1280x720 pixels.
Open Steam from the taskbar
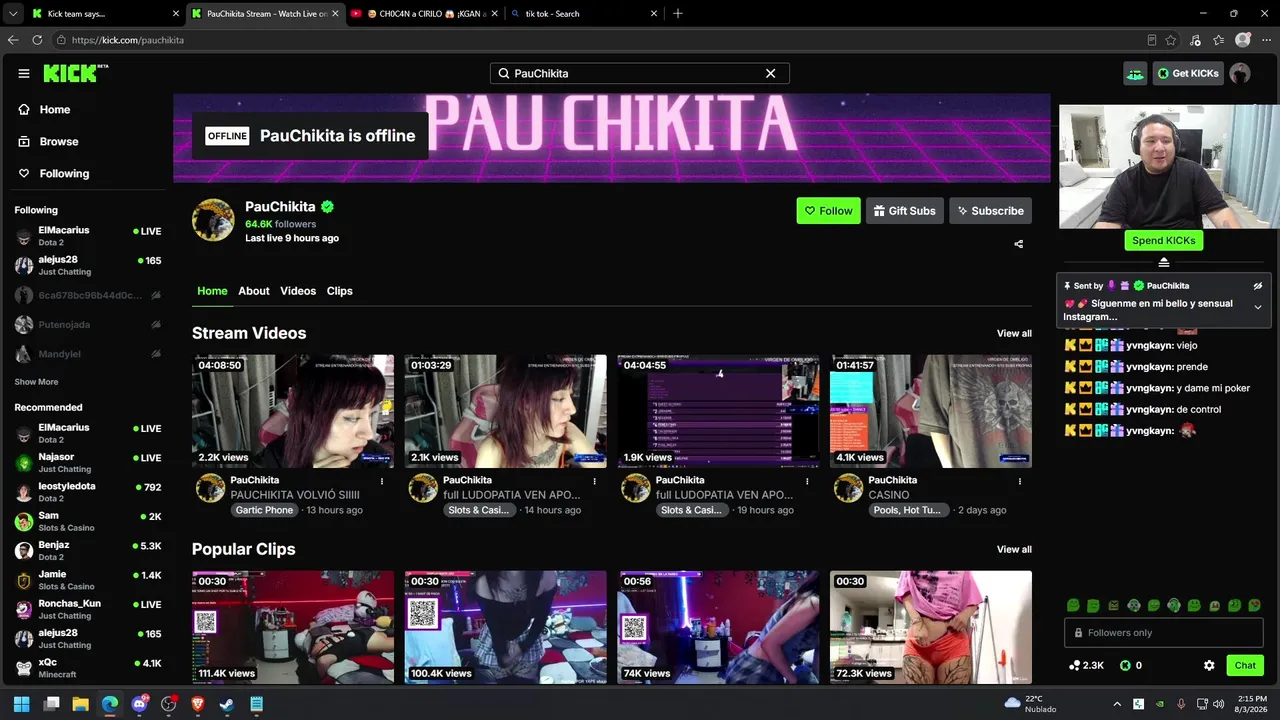coord(227,704)
